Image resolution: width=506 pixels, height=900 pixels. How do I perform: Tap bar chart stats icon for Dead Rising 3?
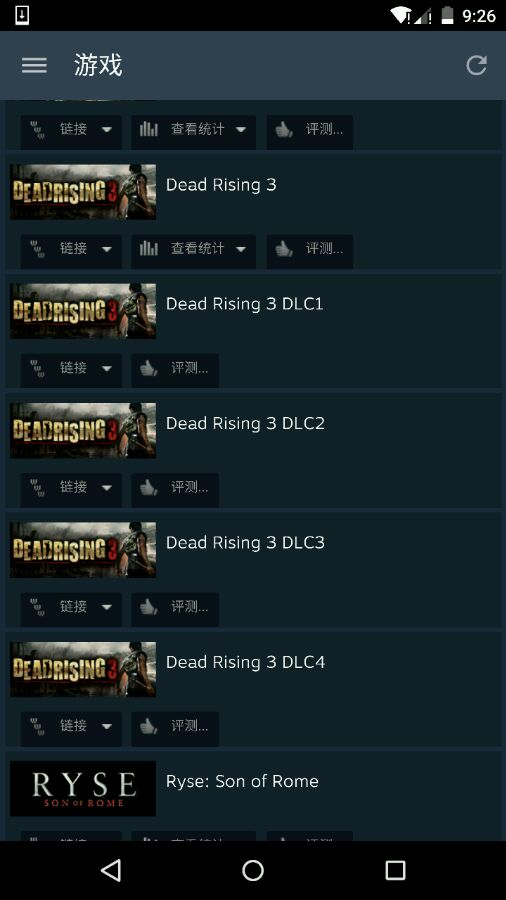149,249
